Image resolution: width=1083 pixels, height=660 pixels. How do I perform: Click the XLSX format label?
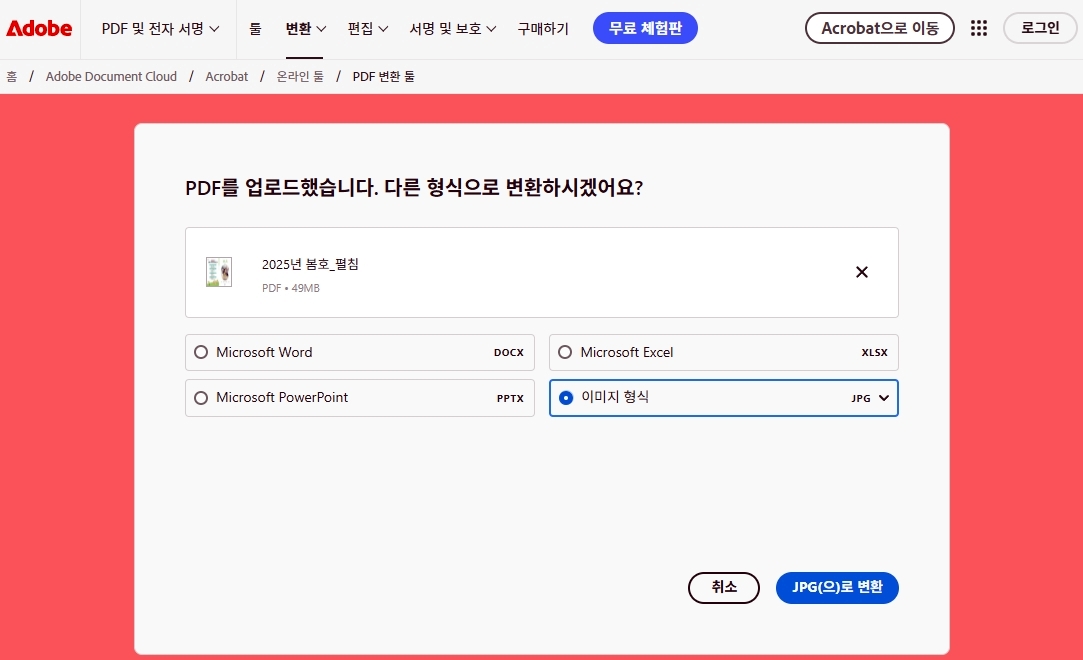point(874,352)
